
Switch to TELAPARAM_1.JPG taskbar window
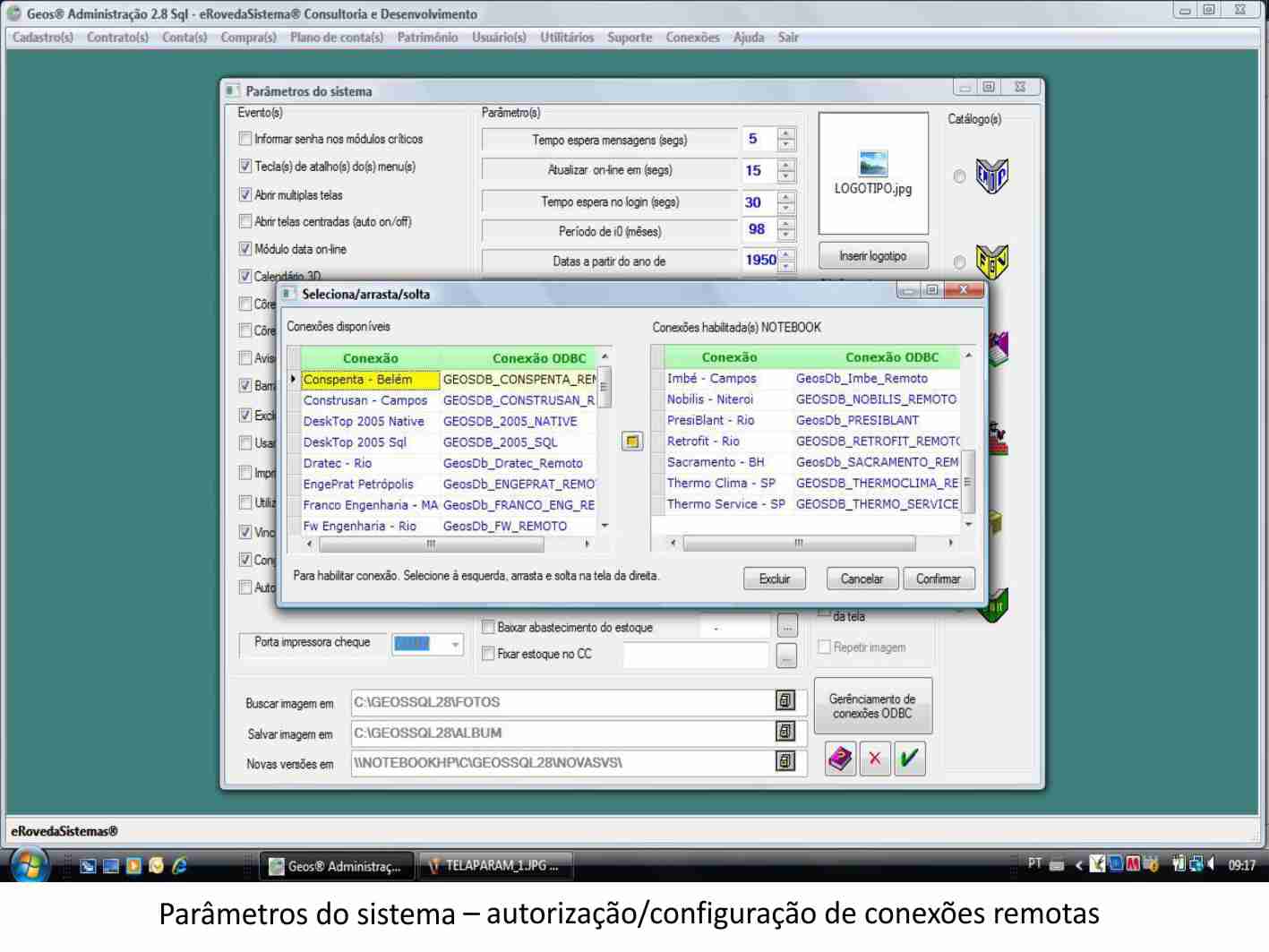[495, 866]
